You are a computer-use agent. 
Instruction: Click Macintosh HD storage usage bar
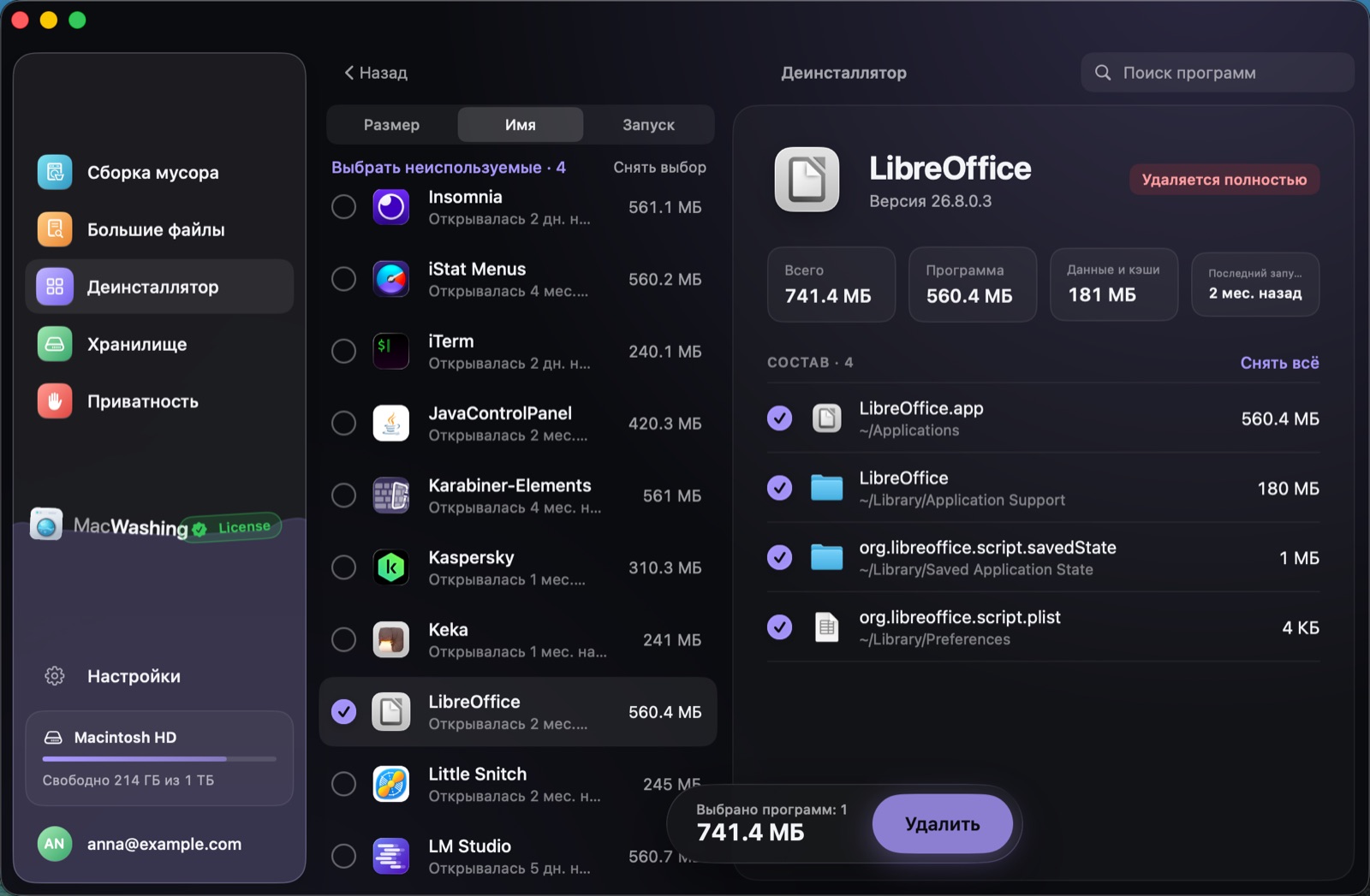pyautogui.click(x=159, y=759)
